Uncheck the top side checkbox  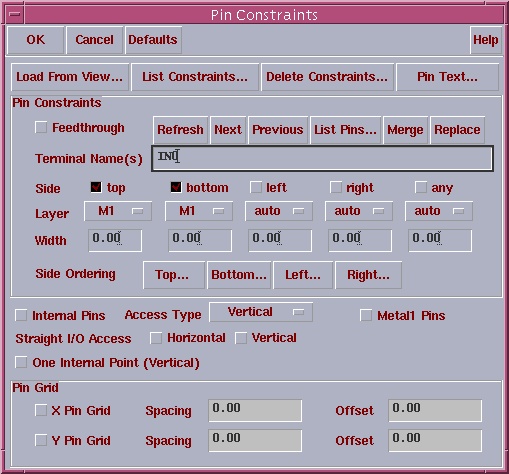coord(96,187)
